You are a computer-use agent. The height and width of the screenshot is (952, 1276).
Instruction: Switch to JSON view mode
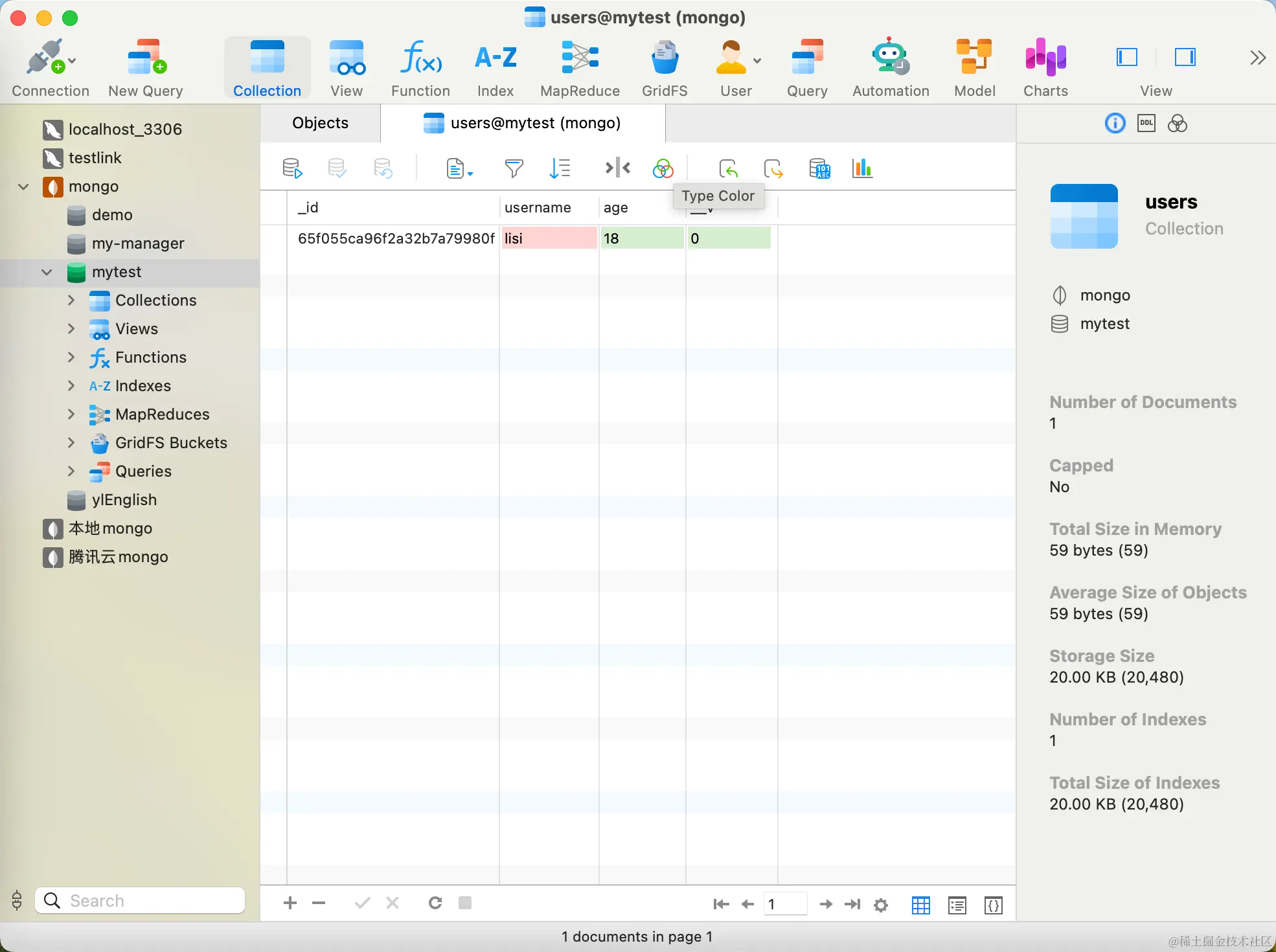click(x=993, y=905)
